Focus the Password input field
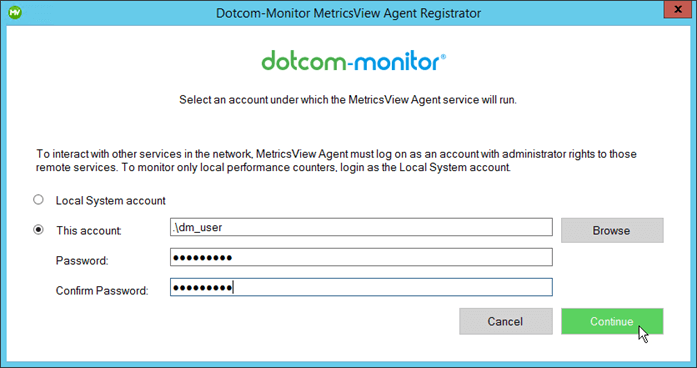Image resolution: width=697 pixels, height=368 pixels. coord(361,257)
